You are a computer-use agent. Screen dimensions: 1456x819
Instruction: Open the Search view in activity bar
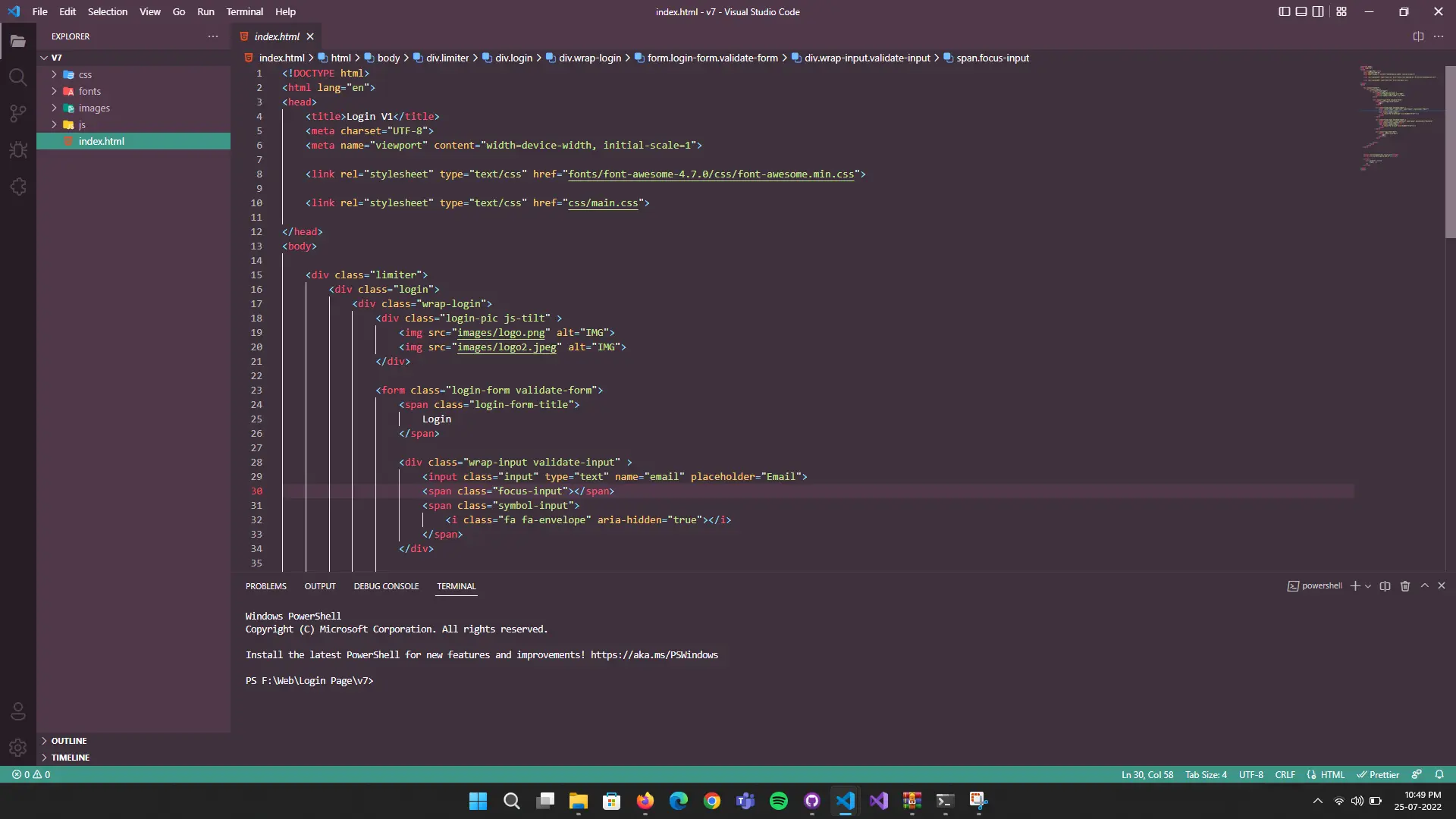18,77
